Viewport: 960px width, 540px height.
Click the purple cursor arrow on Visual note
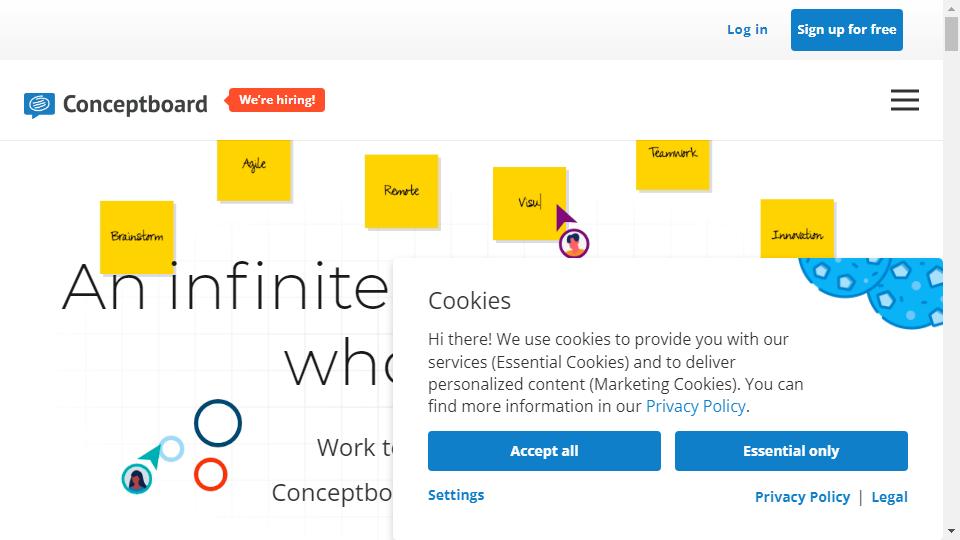564,217
